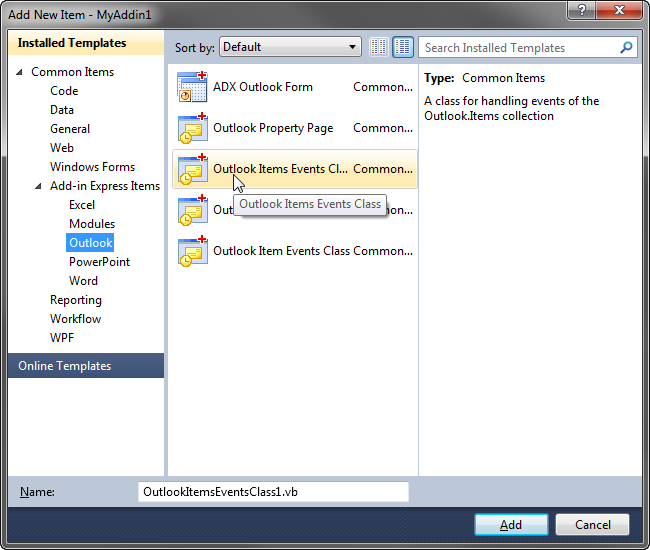Select Windows Forms category
The width and height of the screenshot is (650, 550).
click(92, 167)
